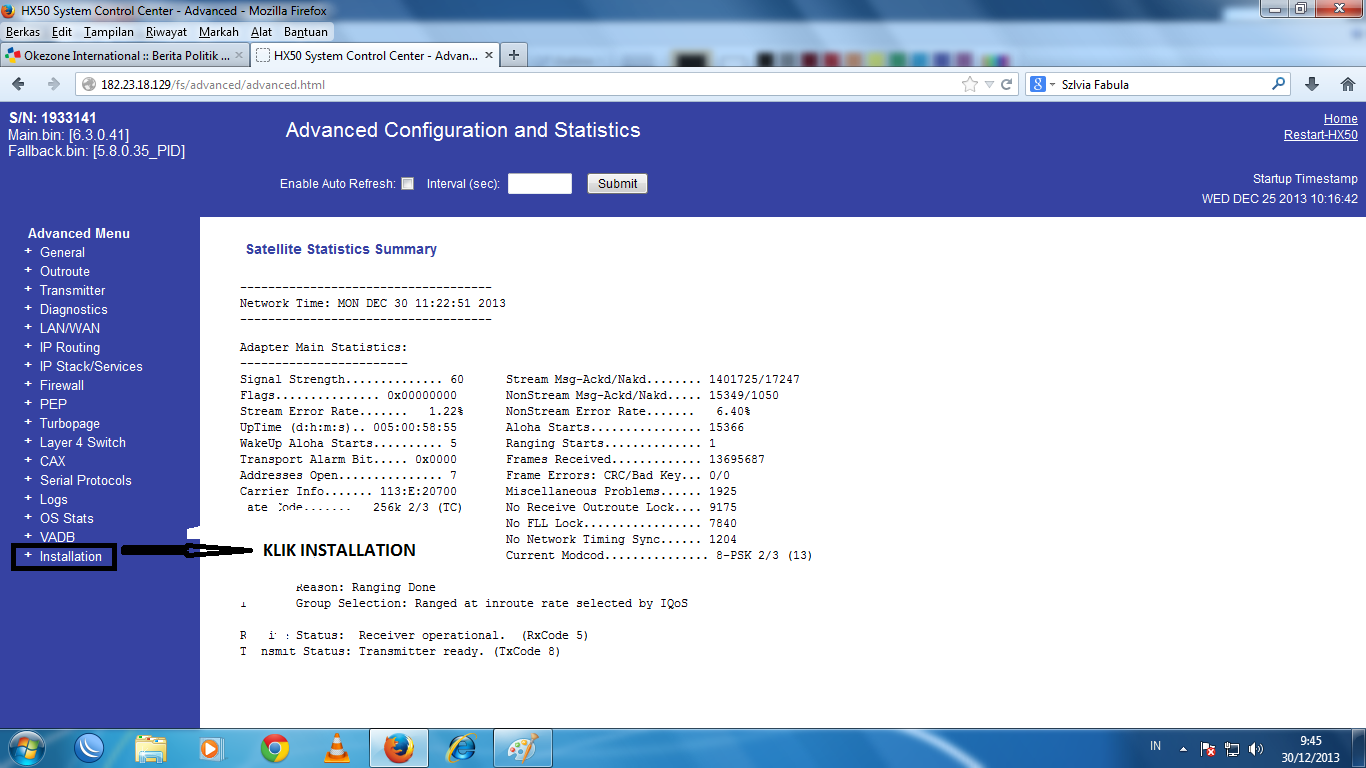Open the Restart-HX50 link
1366x768 pixels.
[1320, 133]
